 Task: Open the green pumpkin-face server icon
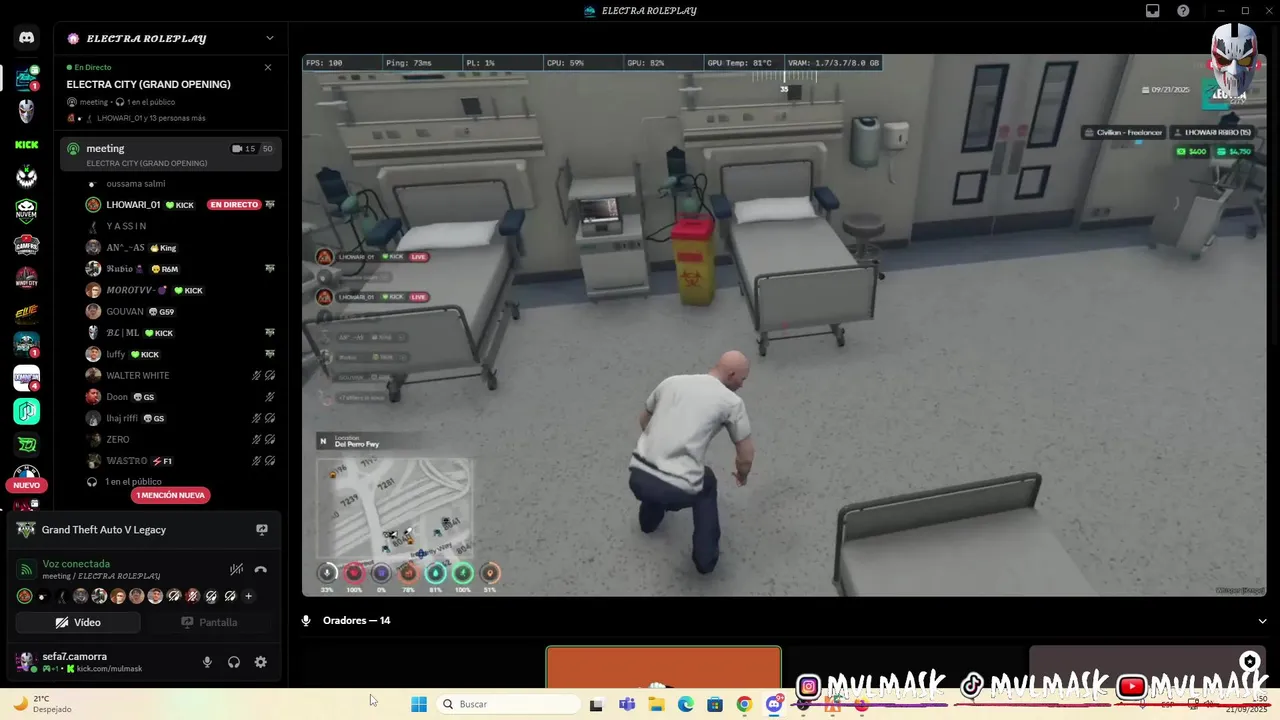click(x=27, y=178)
